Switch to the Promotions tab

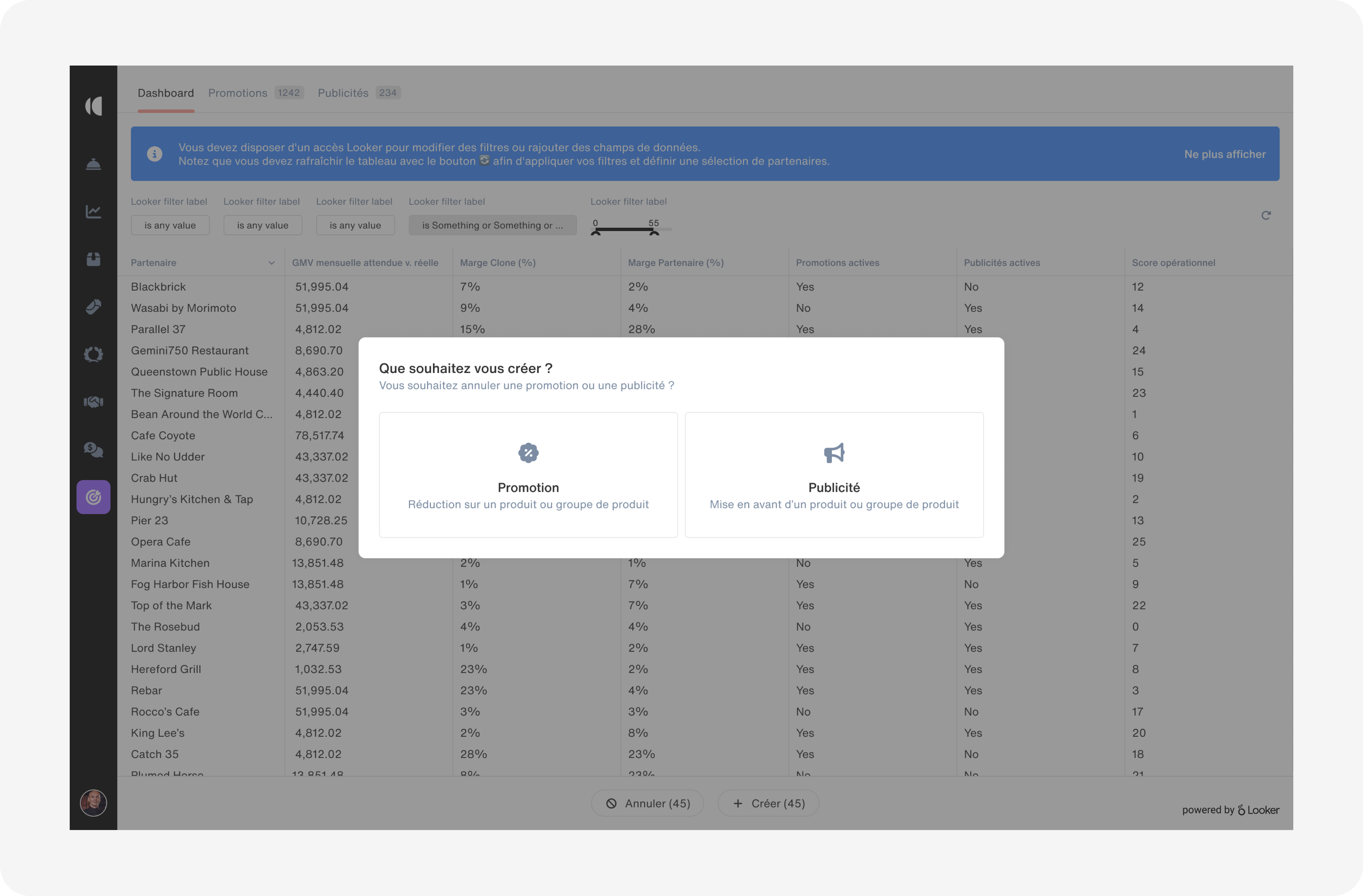pyautogui.click(x=238, y=93)
